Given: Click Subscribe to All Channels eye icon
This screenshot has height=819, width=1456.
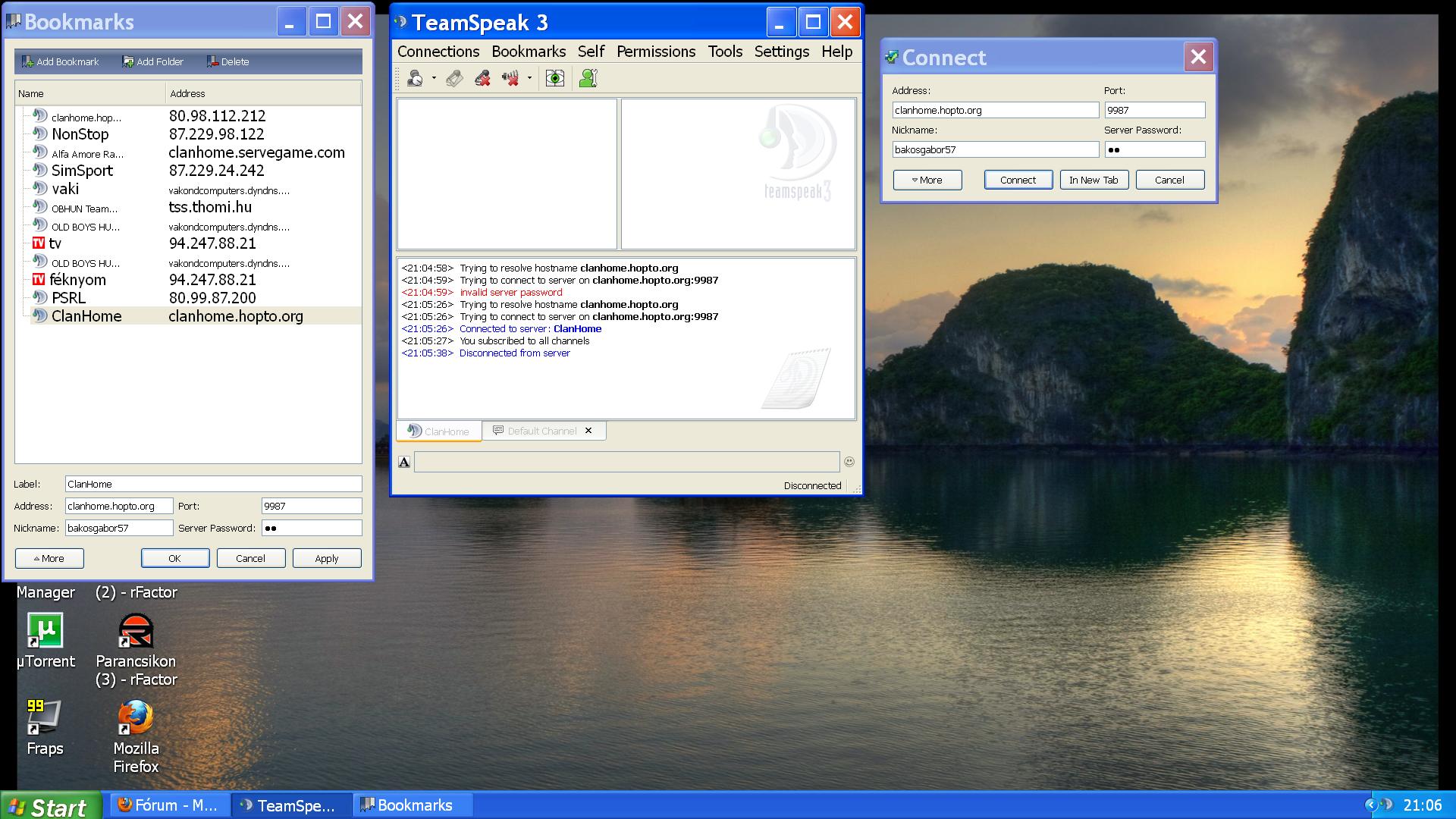Looking at the screenshot, I should pyautogui.click(x=555, y=78).
